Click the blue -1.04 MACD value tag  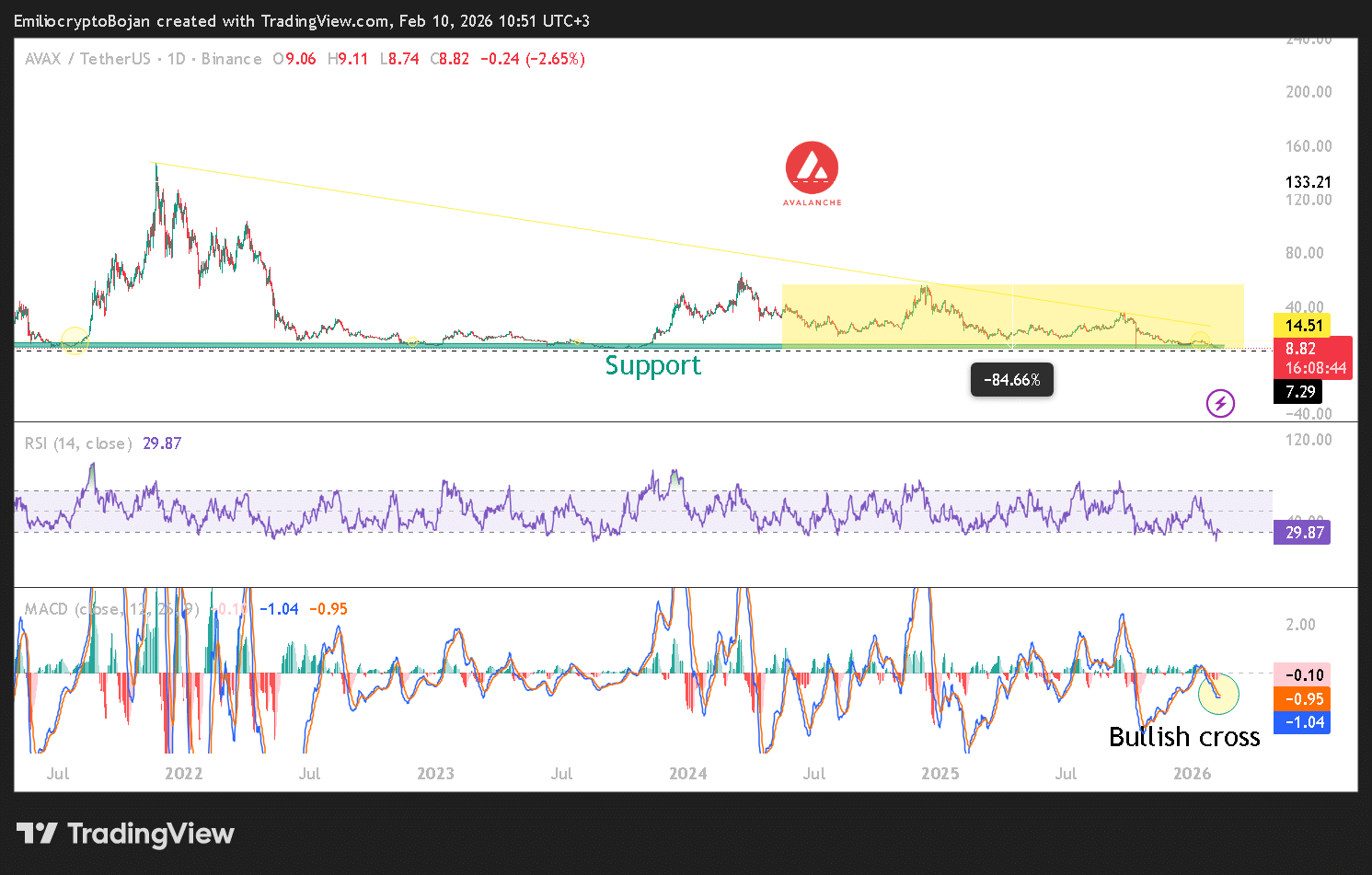(x=1301, y=722)
